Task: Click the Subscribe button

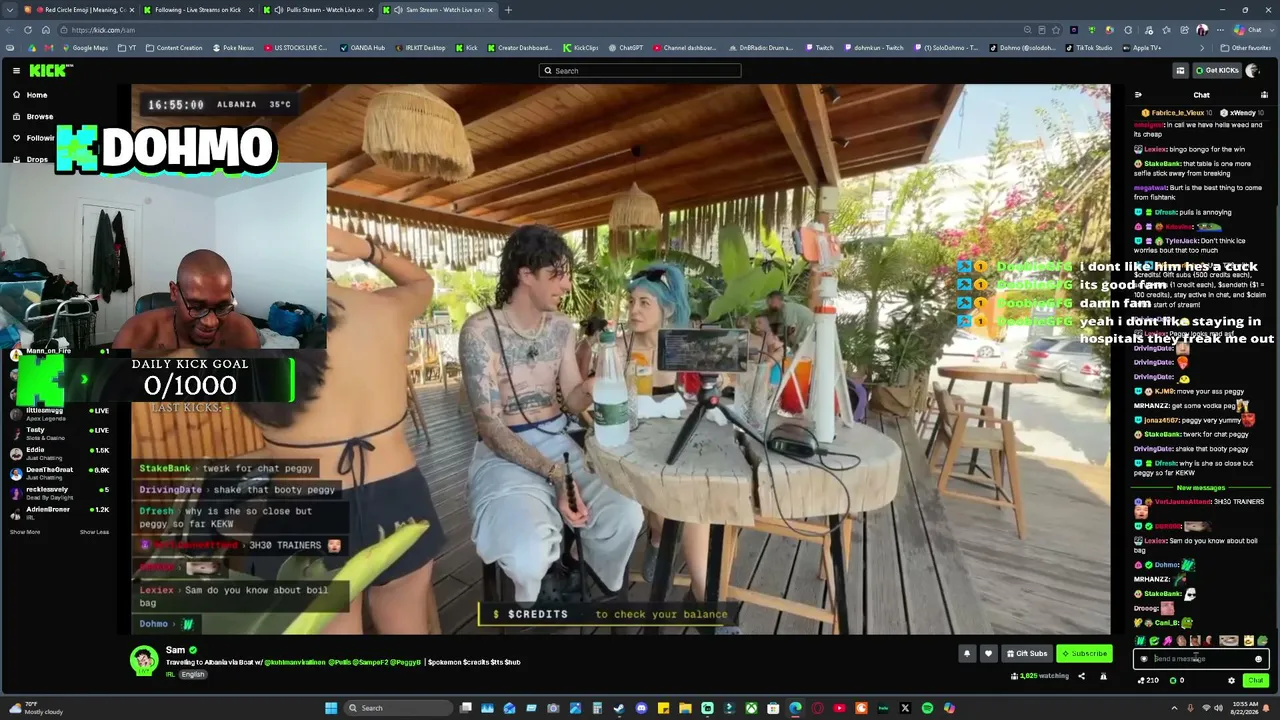Action: (1084, 653)
